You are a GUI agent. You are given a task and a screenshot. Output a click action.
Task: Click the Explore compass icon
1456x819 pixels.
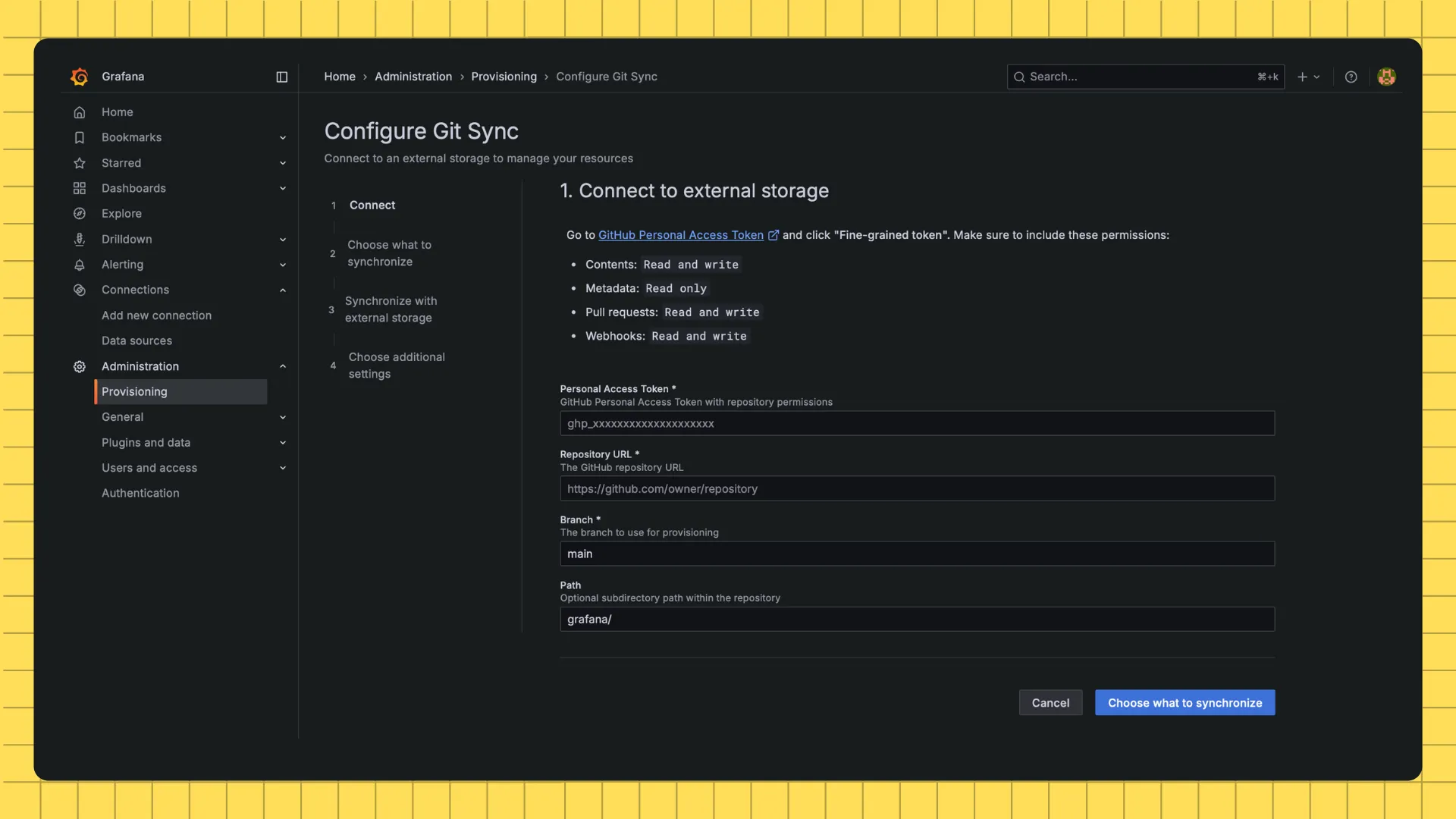pos(79,214)
